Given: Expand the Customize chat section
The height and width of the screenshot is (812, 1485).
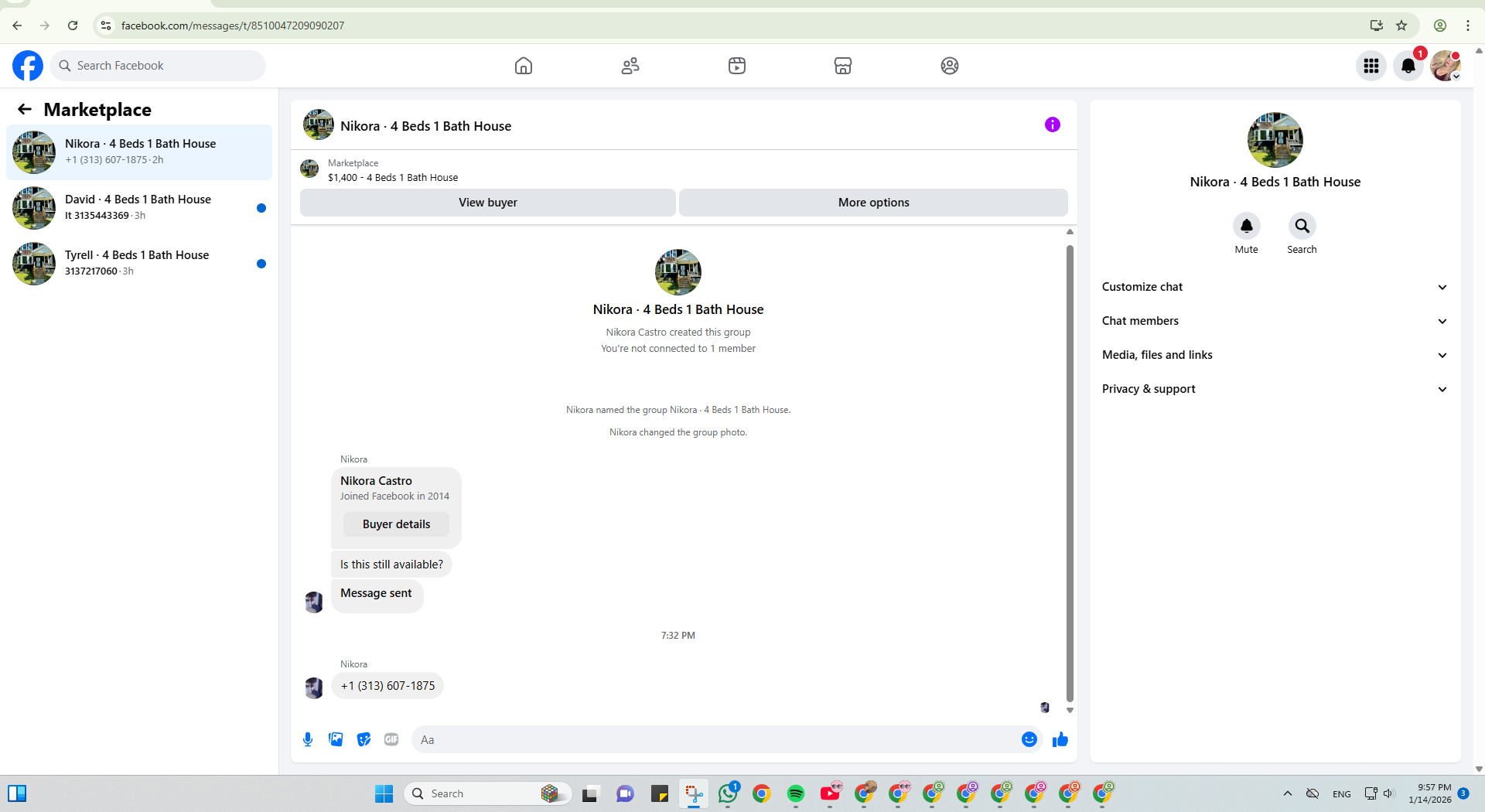Looking at the screenshot, I should (x=1275, y=287).
